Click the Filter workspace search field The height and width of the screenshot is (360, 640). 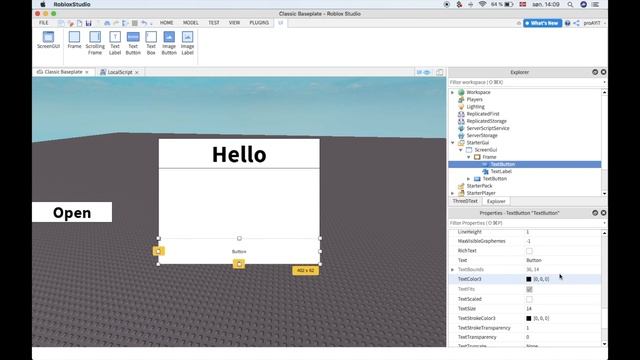pyautogui.click(x=525, y=82)
